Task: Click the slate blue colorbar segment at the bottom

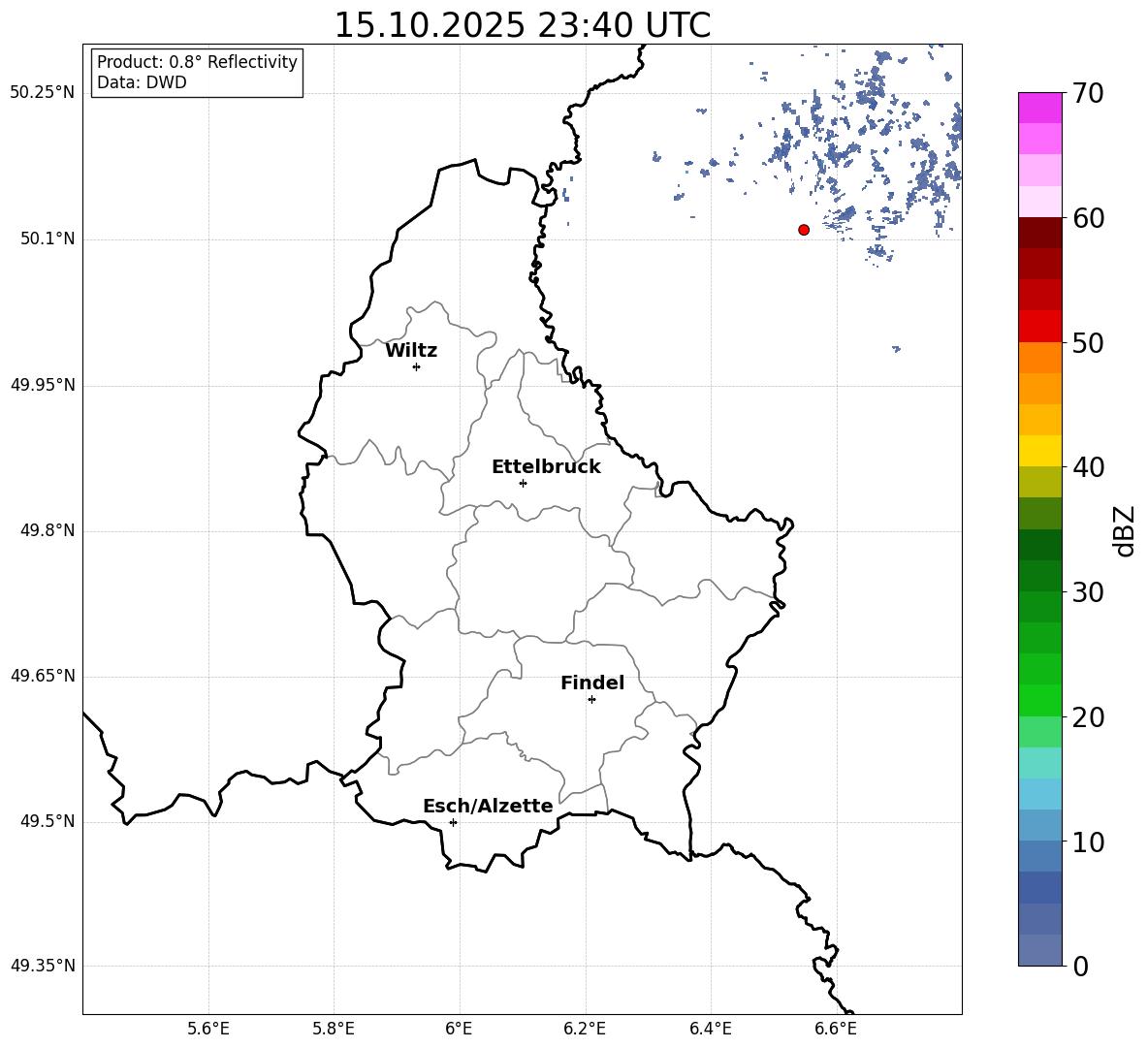Action: click(1039, 950)
